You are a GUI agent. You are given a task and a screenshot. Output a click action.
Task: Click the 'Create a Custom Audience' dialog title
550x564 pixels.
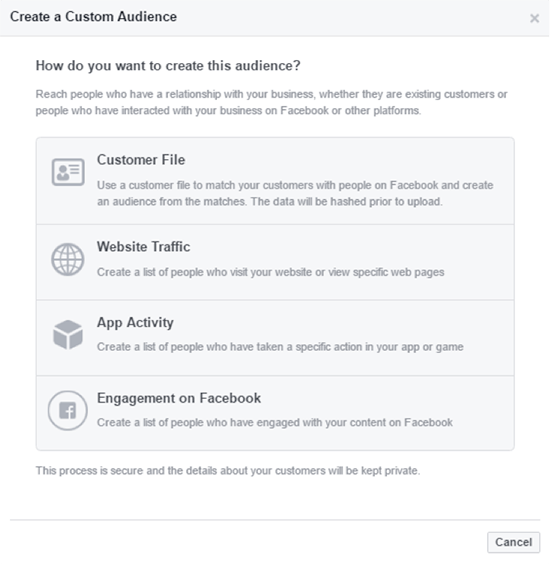point(94,17)
